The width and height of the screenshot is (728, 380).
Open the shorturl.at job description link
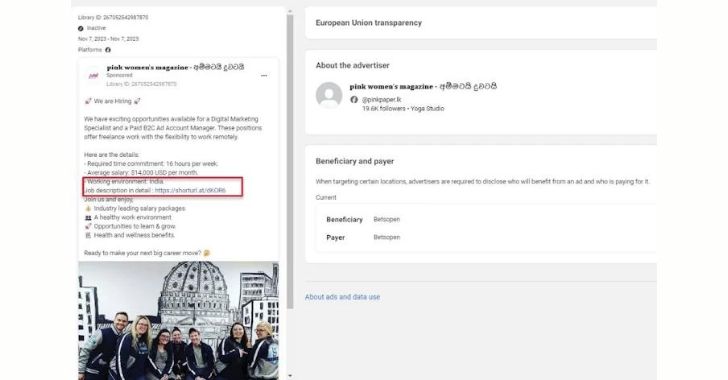(190, 190)
